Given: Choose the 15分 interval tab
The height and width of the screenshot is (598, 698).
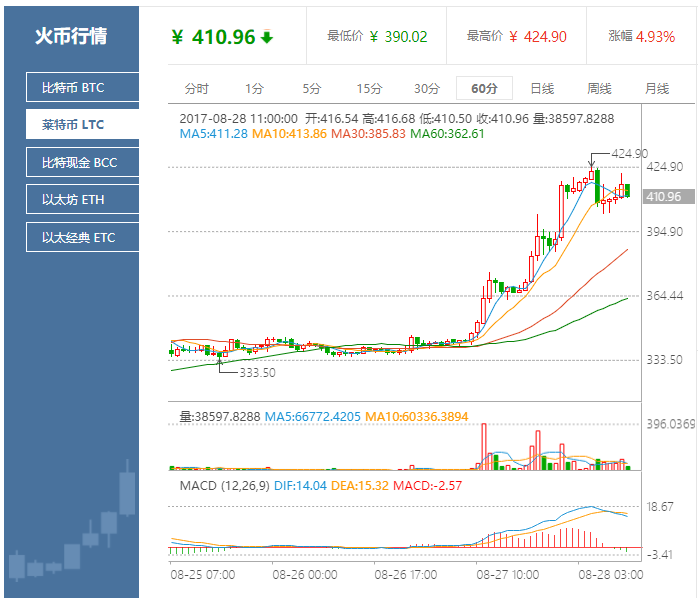Looking at the screenshot, I should point(369,88).
